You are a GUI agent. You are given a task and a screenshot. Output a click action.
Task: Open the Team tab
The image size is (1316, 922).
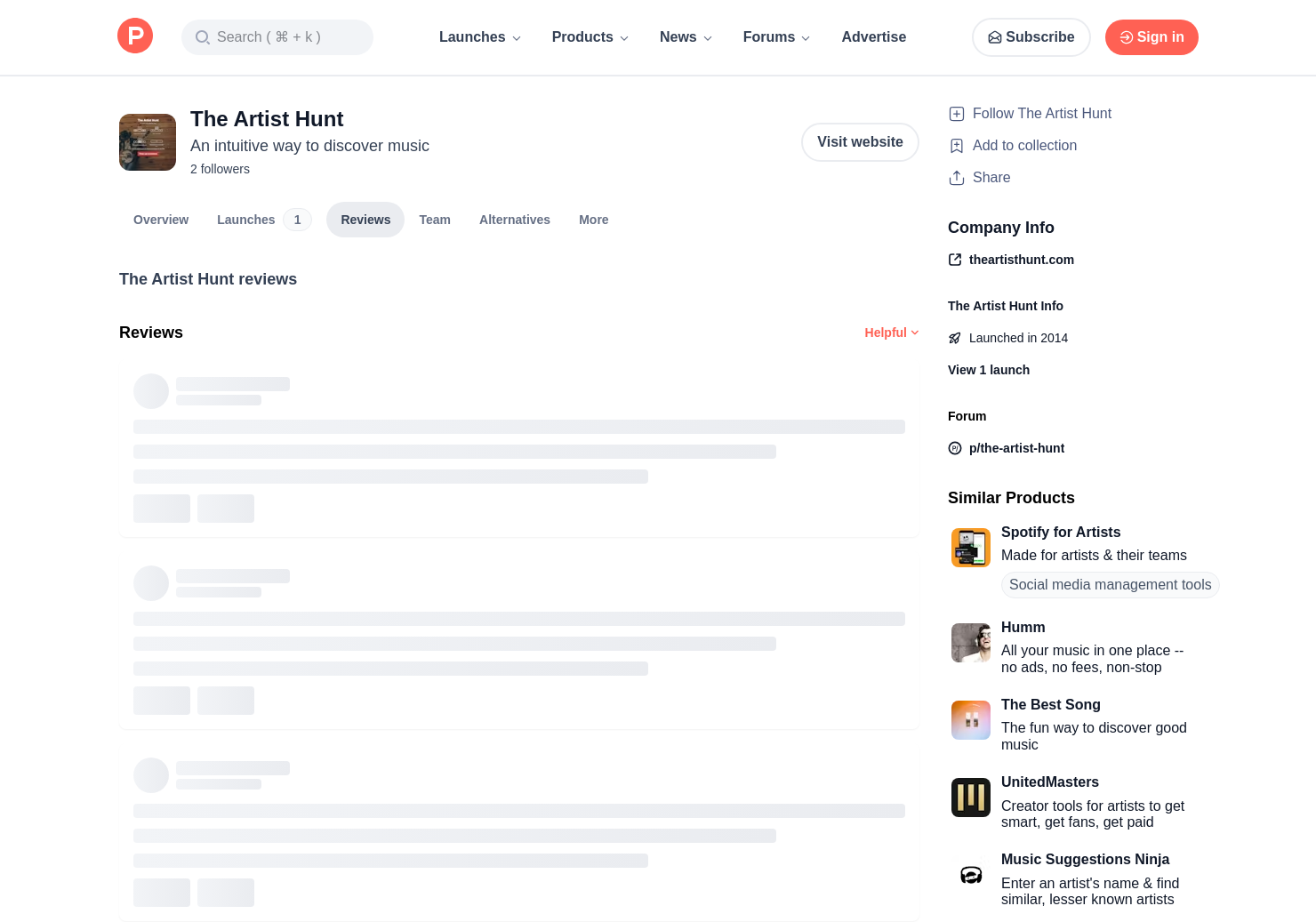point(435,220)
